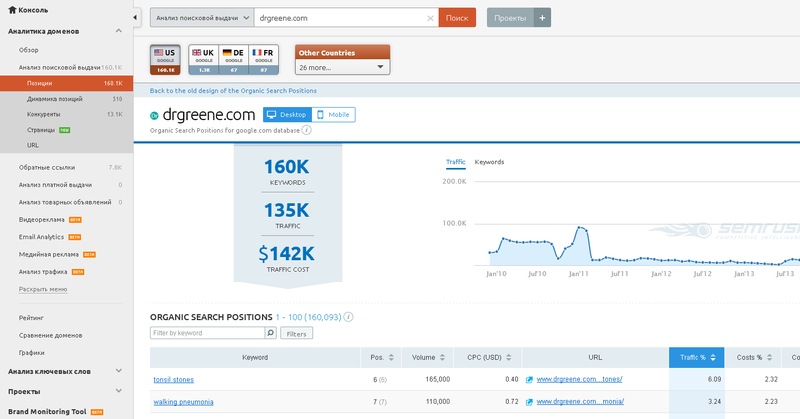Open the '26 more...' countries dropdown

coord(342,67)
